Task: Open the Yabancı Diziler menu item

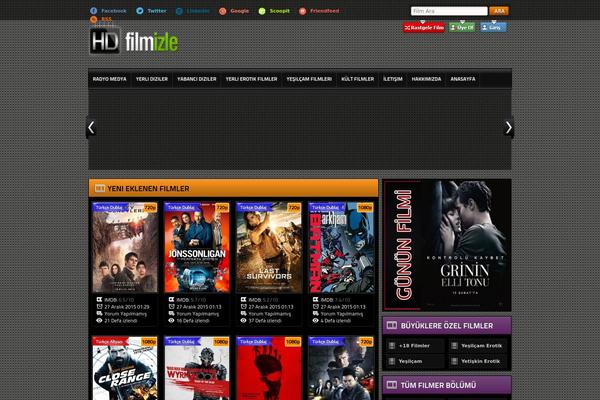Action: tap(197, 79)
